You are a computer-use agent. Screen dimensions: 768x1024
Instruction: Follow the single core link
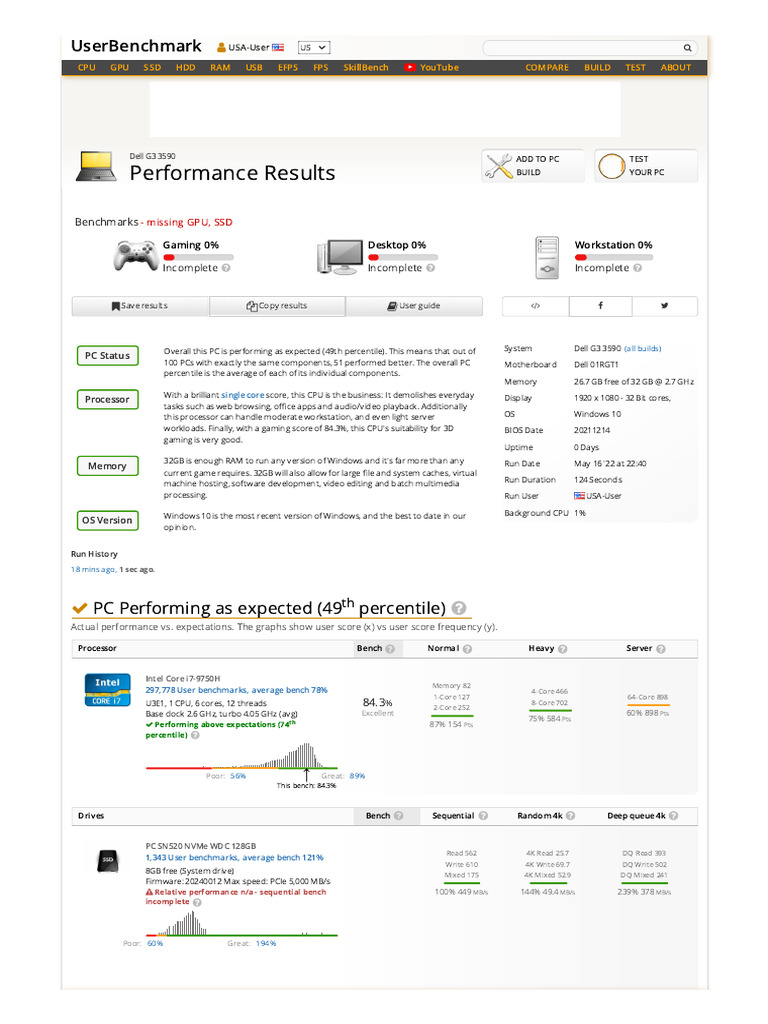(x=242, y=395)
